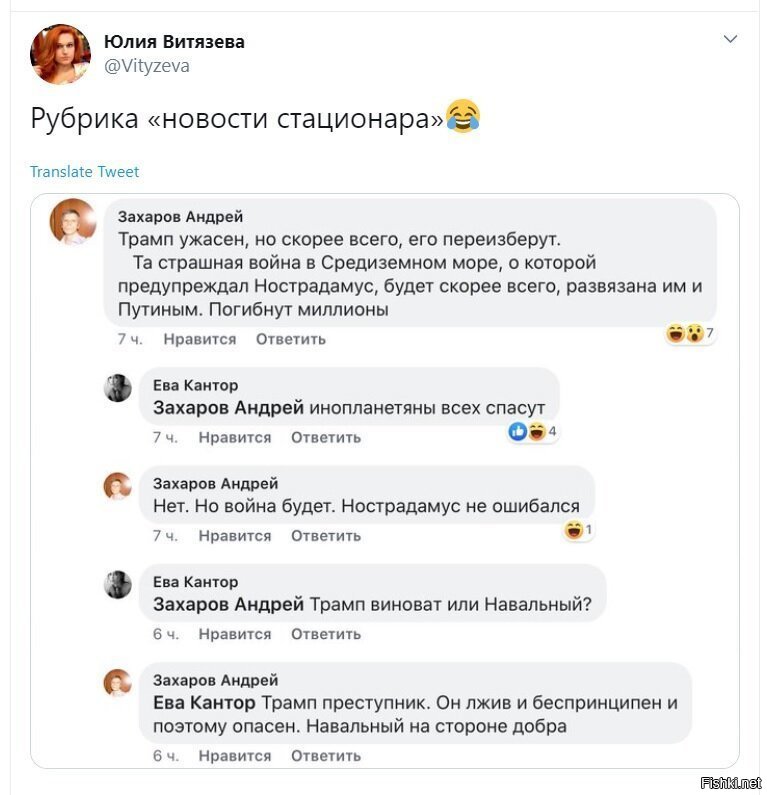Viewport: 767px width, 795px height.
Task: Click Захаров Андрей's avatar on top comment
Action: coord(73,222)
